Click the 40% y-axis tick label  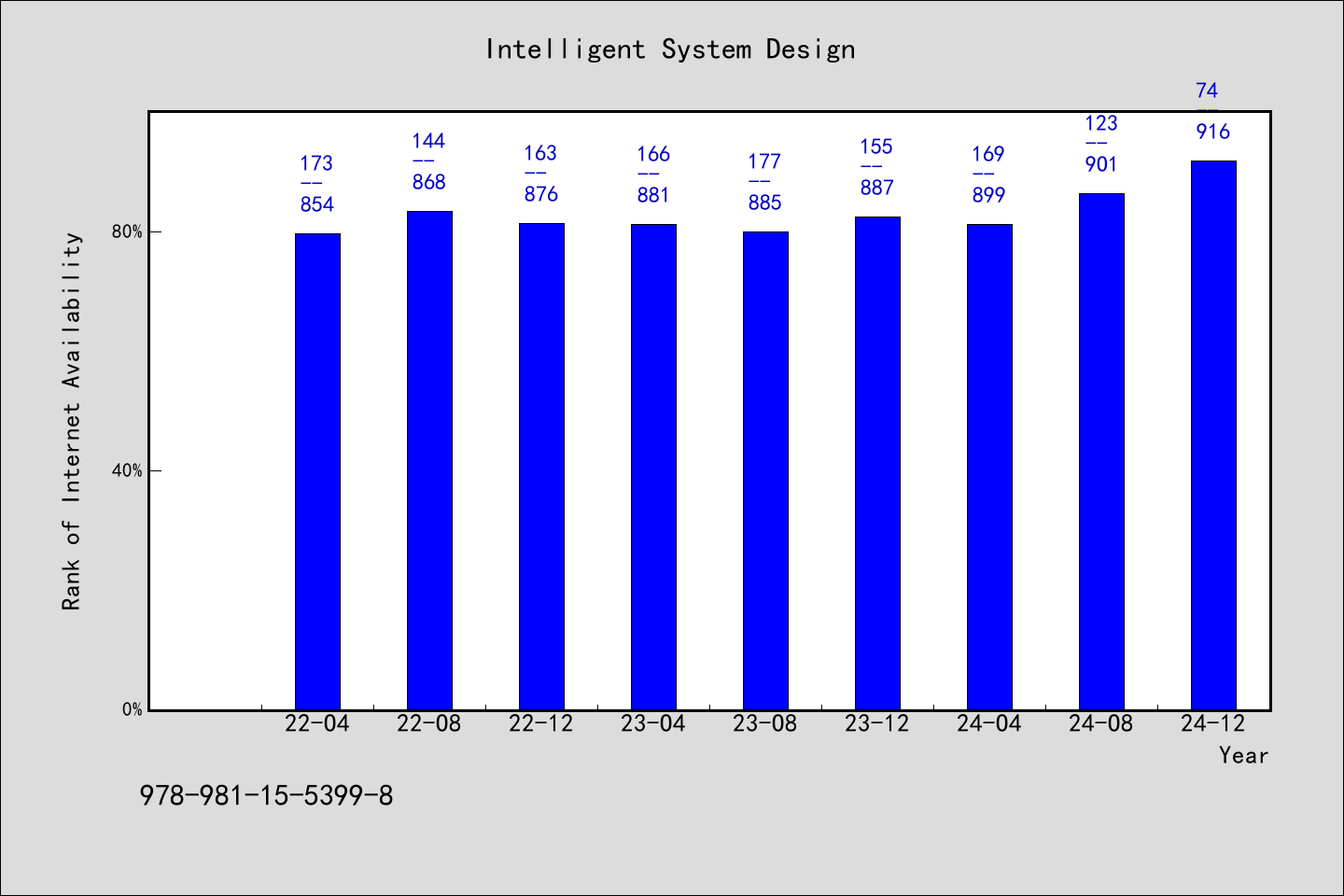[x=127, y=470]
